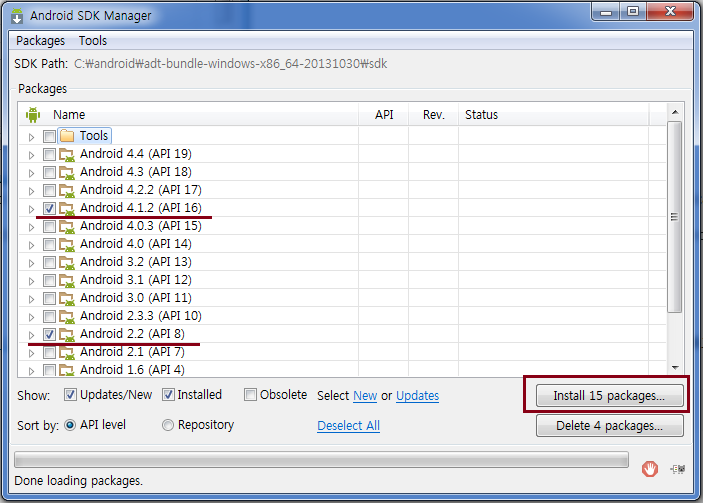703x503 pixels.
Task: Click Install 15 packages button
Action: click(x=610, y=395)
